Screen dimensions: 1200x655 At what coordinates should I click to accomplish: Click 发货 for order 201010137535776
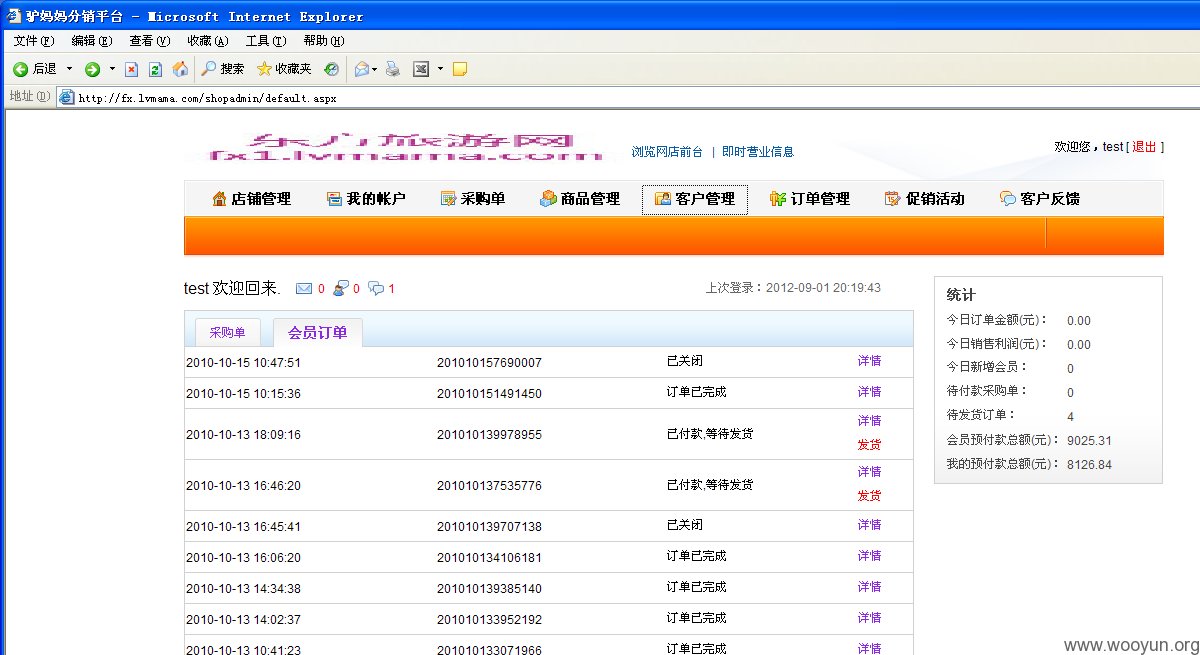pos(869,496)
